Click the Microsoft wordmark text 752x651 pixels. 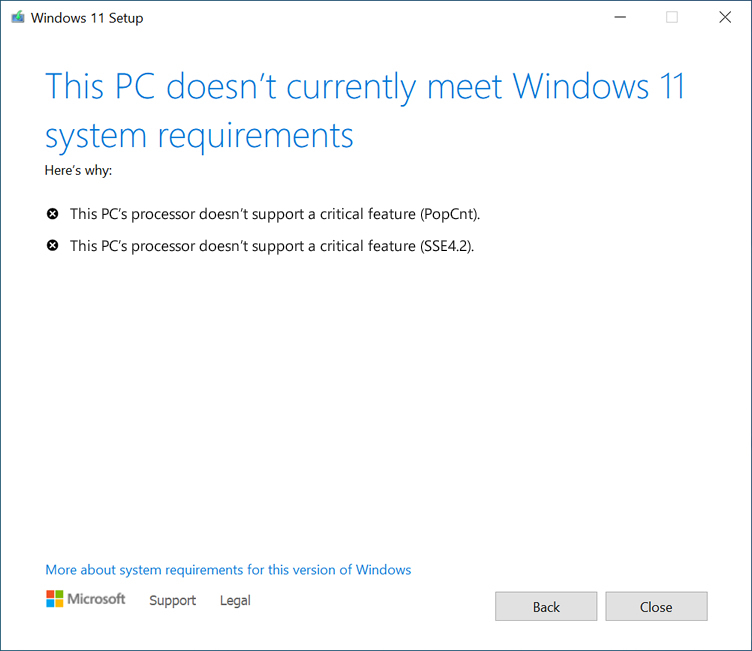tap(96, 599)
